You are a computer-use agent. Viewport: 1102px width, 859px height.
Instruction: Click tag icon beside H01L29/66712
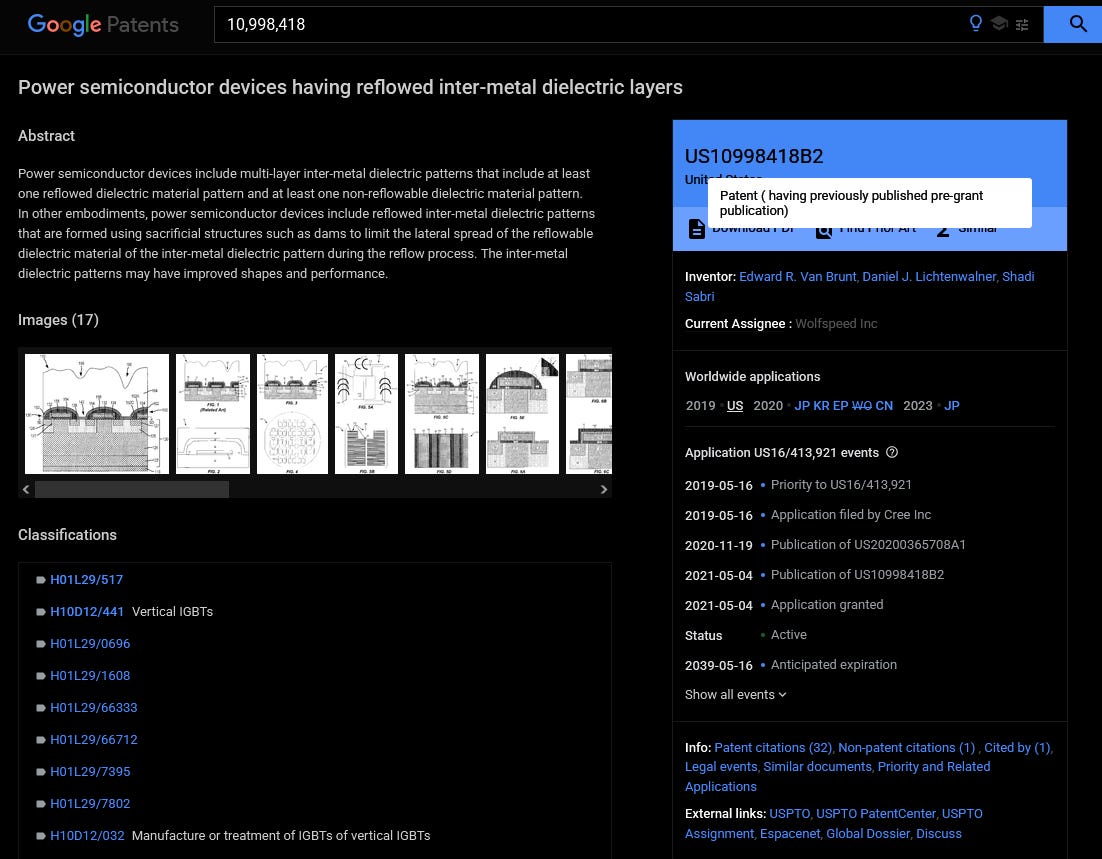click(41, 740)
